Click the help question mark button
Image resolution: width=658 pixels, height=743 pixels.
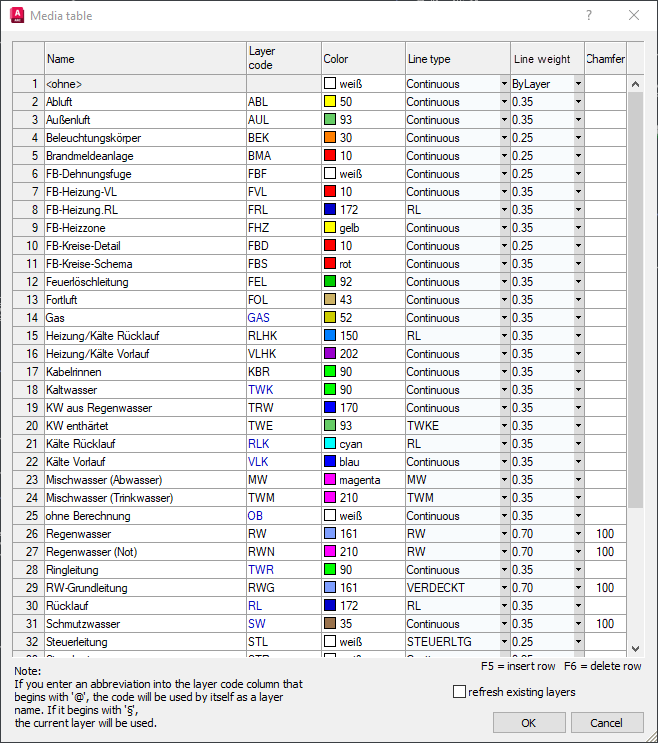pos(588,15)
